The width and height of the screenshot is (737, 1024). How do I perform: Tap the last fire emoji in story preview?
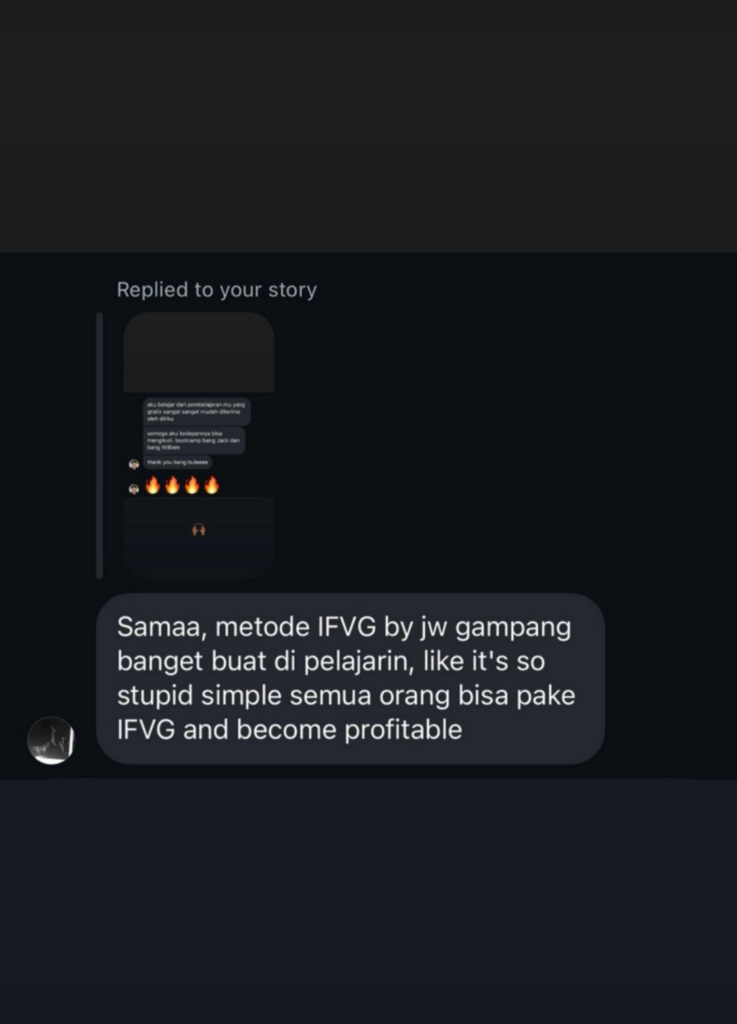[212, 485]
